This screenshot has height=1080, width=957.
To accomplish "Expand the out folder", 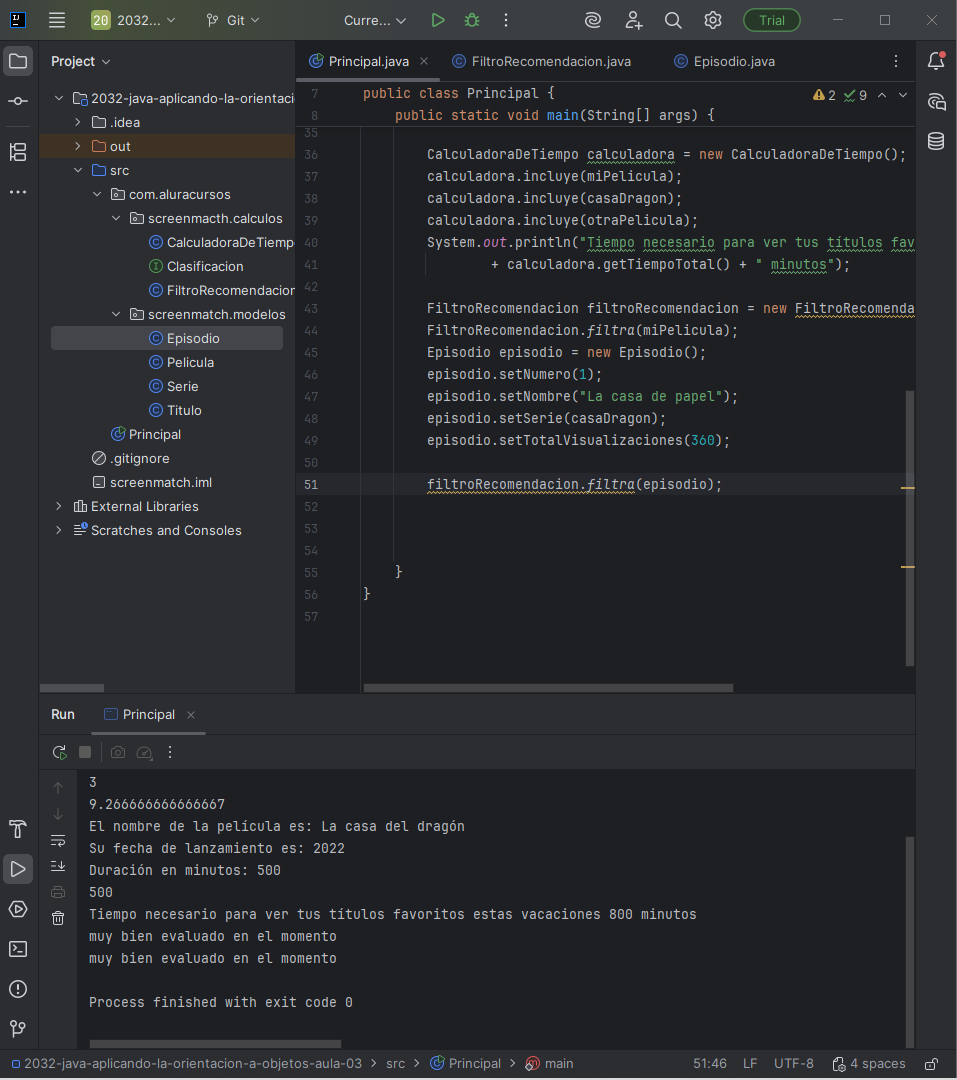I will pos(78,146).
